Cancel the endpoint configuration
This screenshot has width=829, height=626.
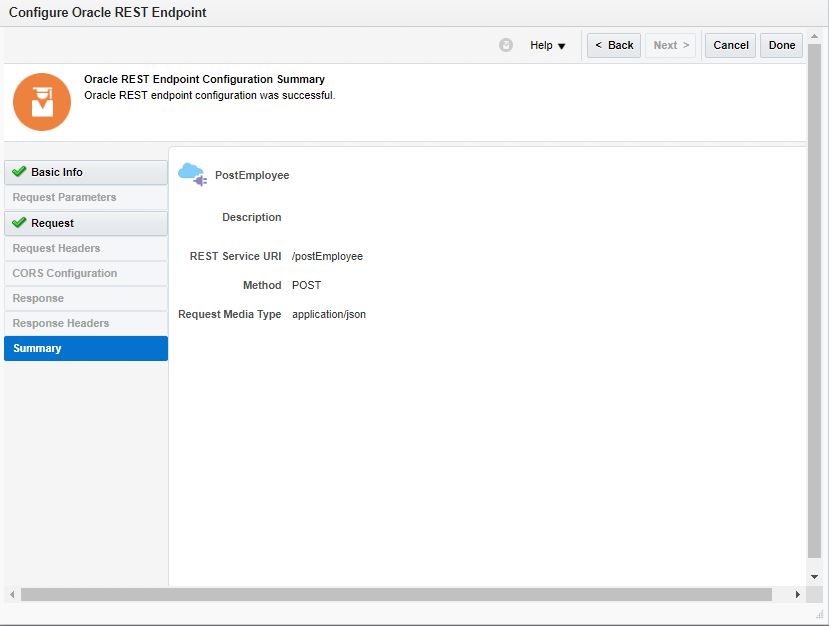pyautogui.click(x=730, y=45)
